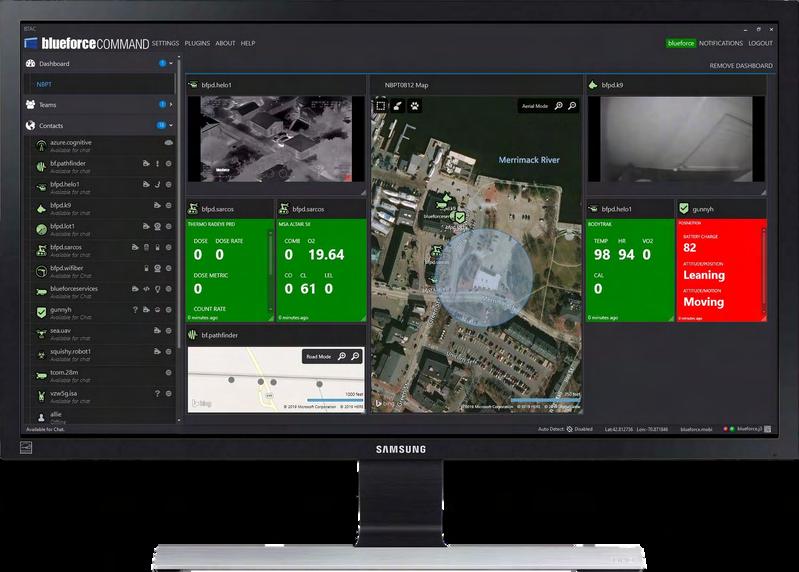Open the SETTINGS menu
Image resolution: width=799 pixels, height=572 pixels.
[x=165, y=43]
